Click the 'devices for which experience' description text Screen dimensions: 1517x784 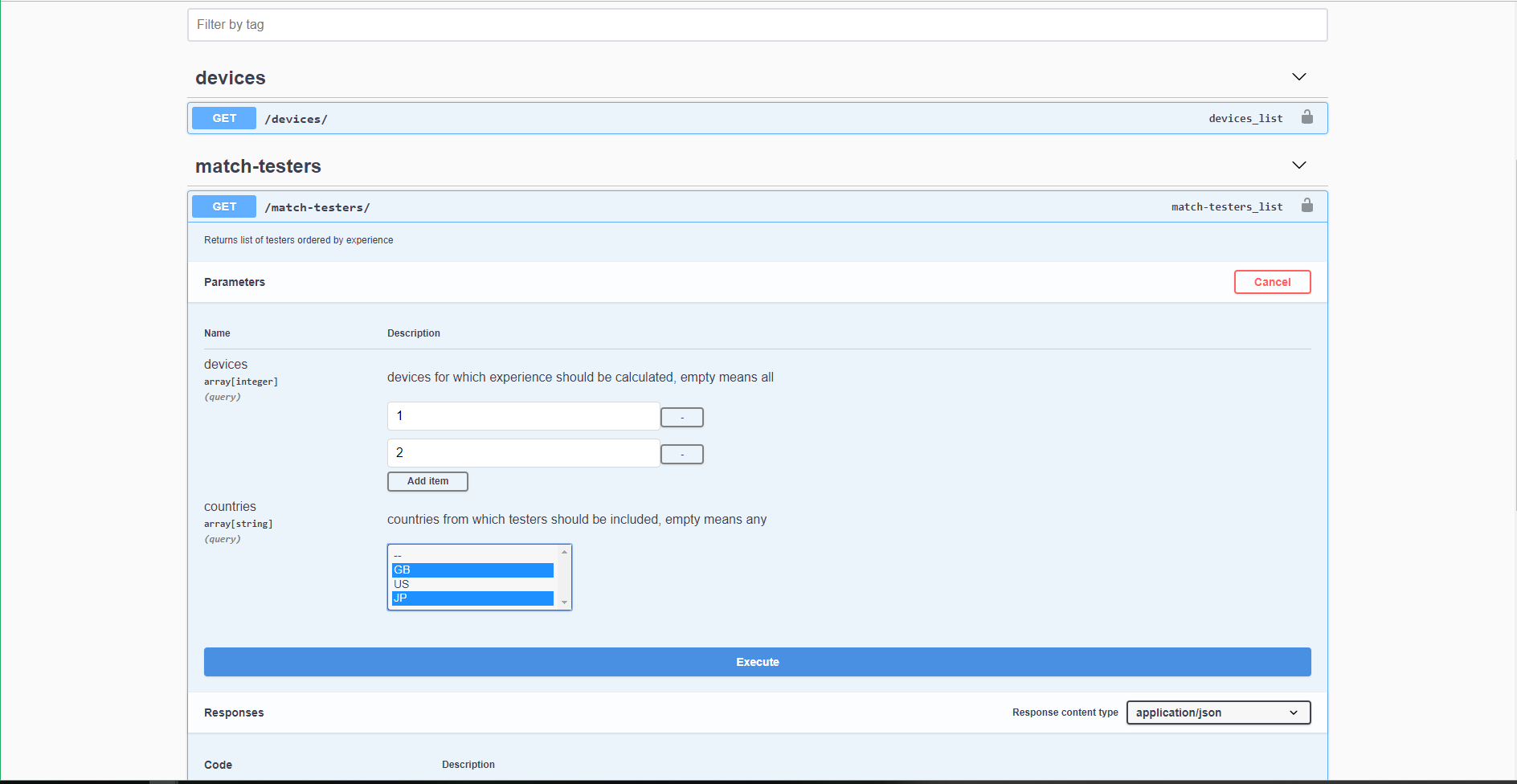(580, 378)
